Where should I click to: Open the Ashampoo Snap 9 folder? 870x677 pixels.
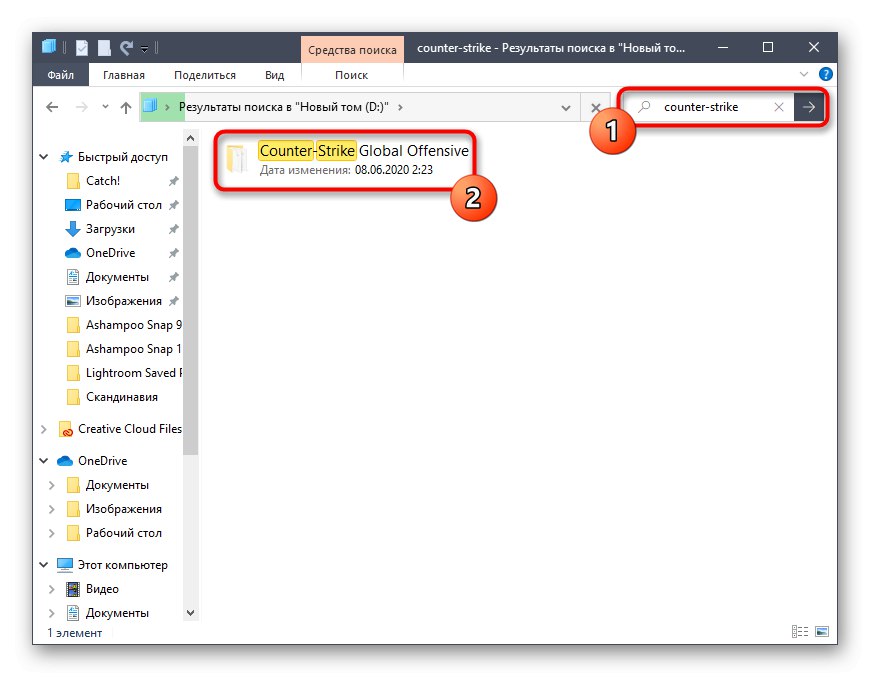click(x=134, y=325)
